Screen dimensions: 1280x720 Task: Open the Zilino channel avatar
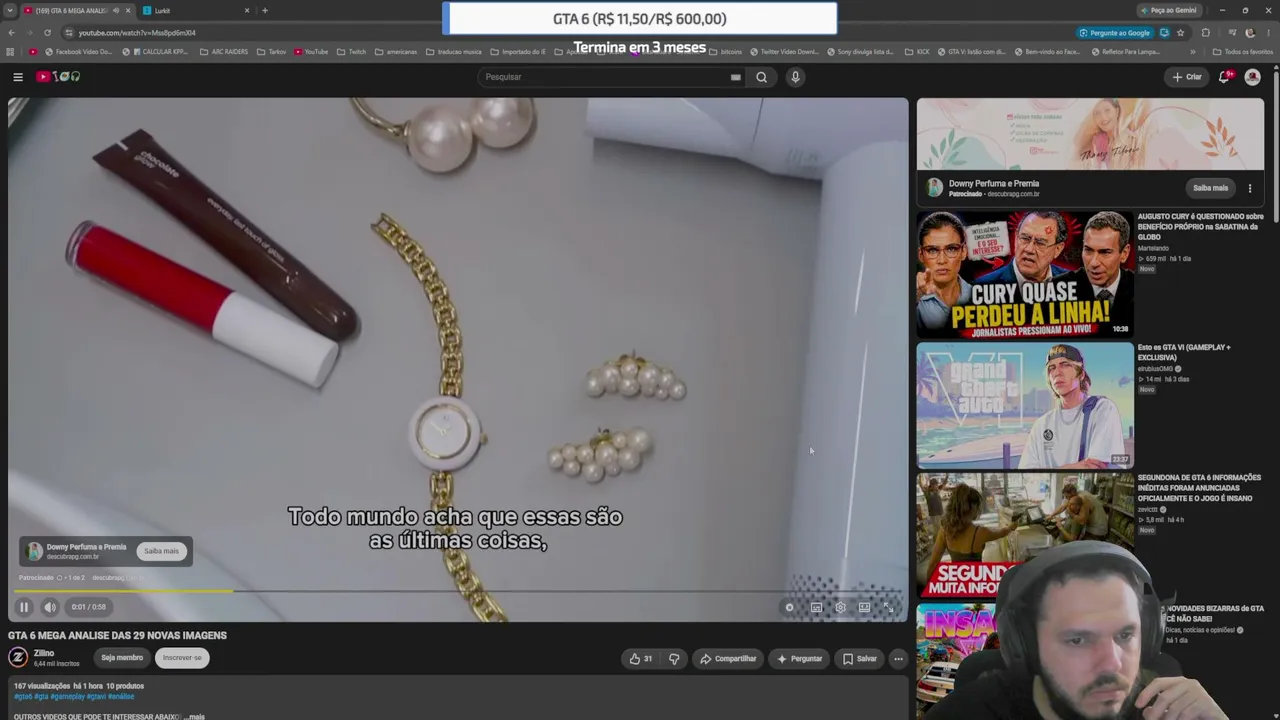pyautogui.click(x=18, y=657)
